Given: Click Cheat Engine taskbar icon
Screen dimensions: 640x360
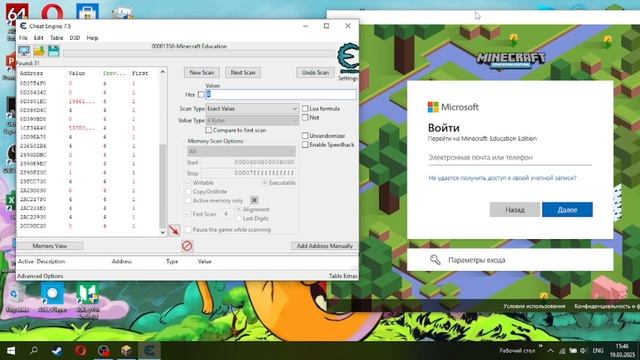Looking at the screenshot, I should point(149,351).
